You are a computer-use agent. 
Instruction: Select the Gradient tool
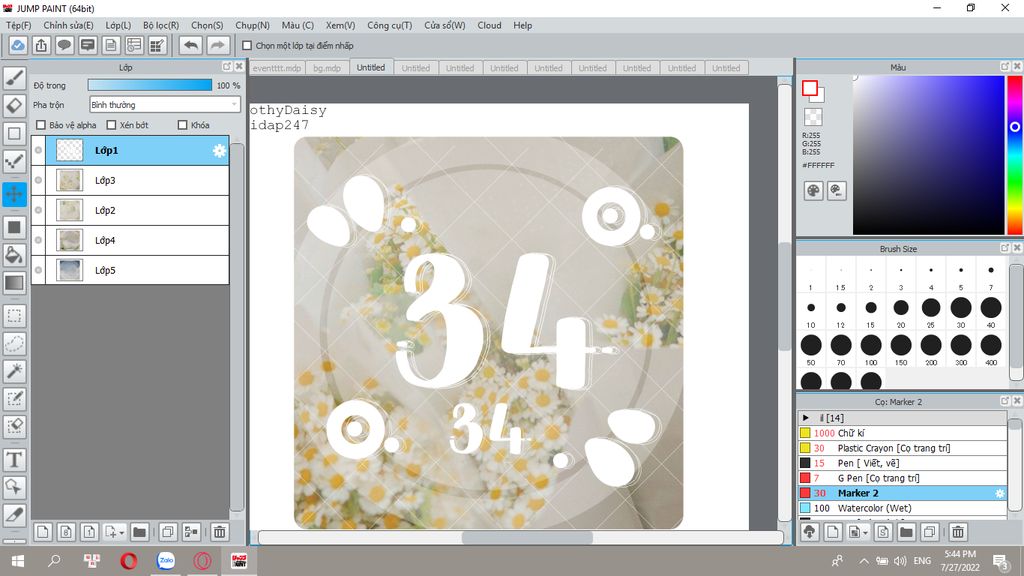pyautogui.click(x=14, y=283)
